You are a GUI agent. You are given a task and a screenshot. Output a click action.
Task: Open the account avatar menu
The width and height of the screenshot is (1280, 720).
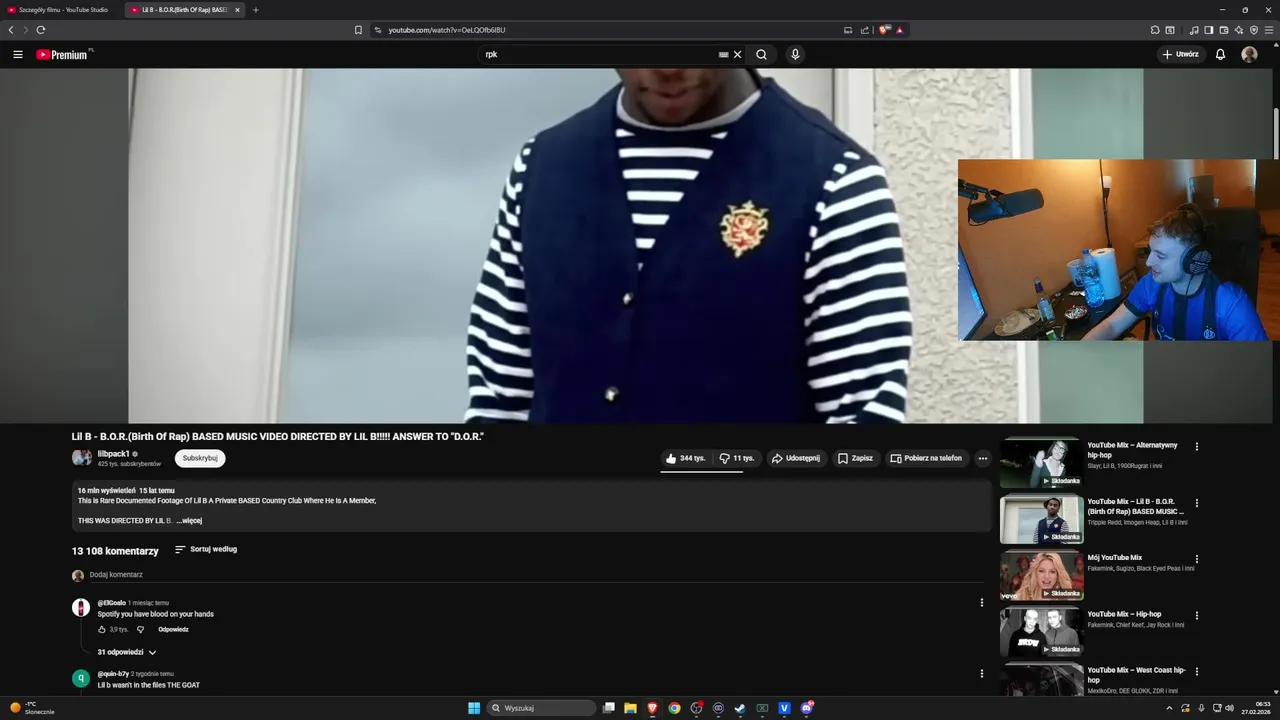[x=1249, y=55]
